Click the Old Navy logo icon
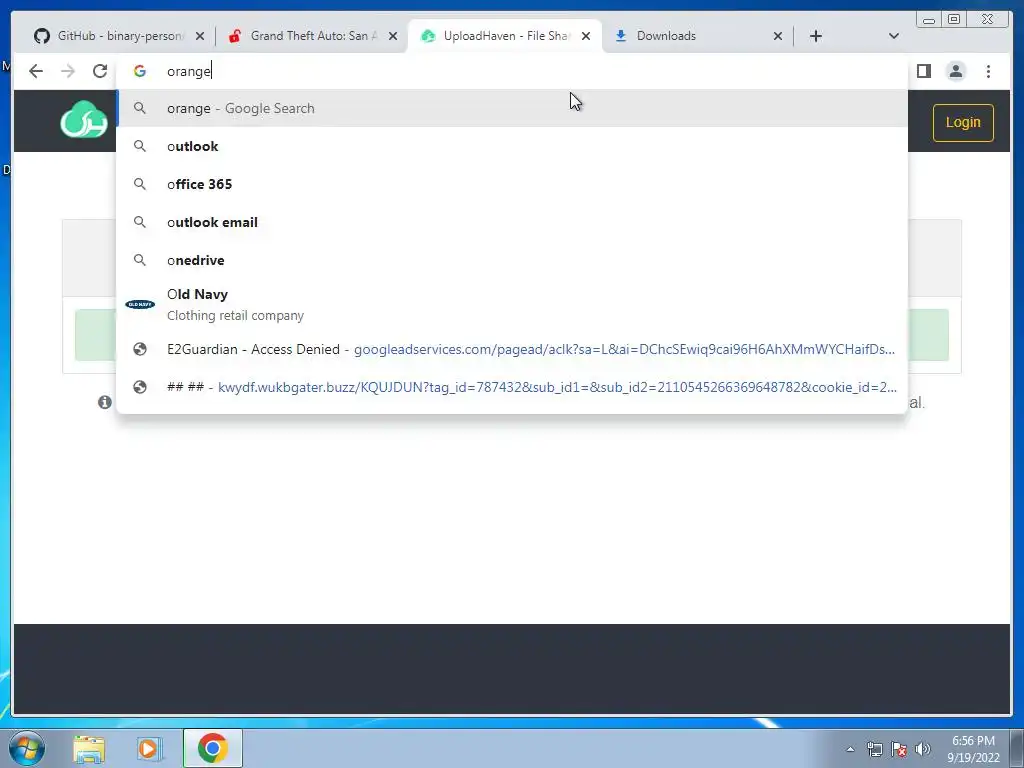This screenshot has width=1024, height=768. tap(140, 304)
